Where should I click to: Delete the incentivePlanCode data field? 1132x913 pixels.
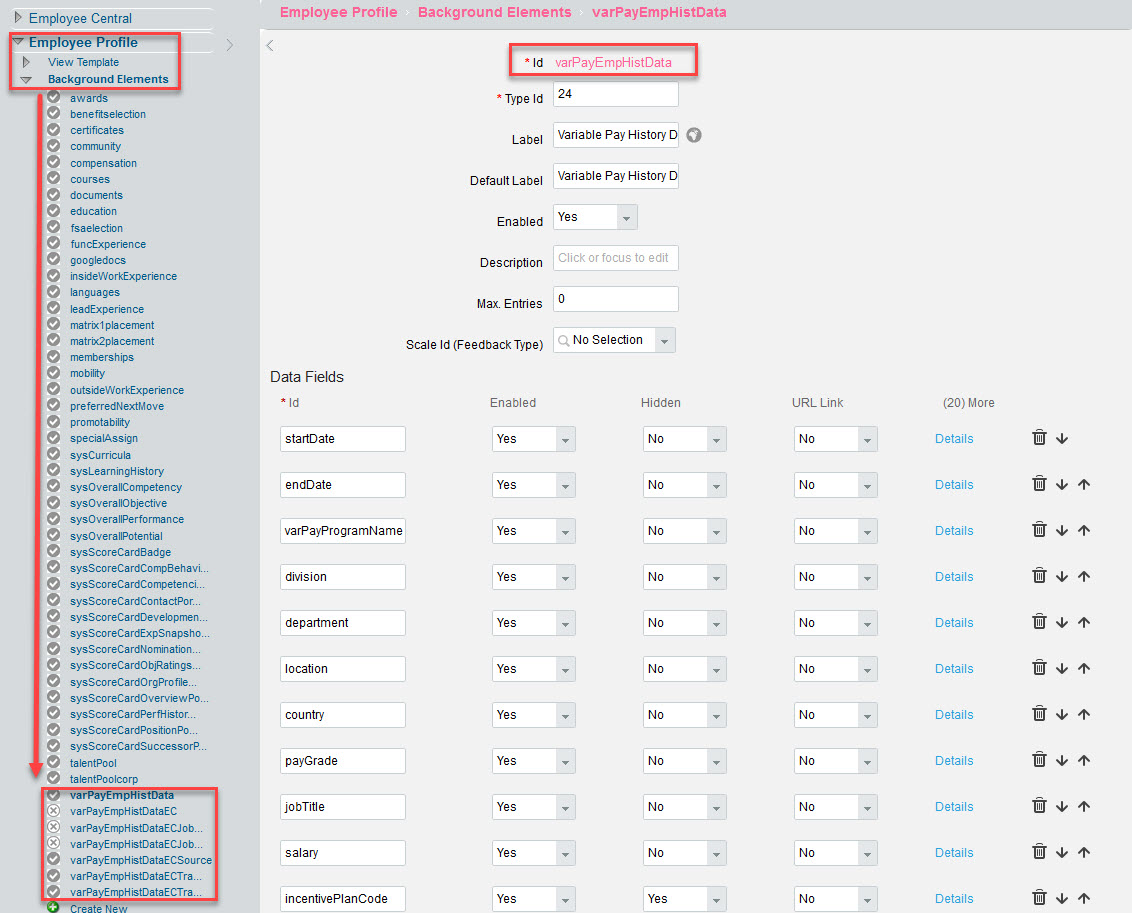tap(1039, 898)
